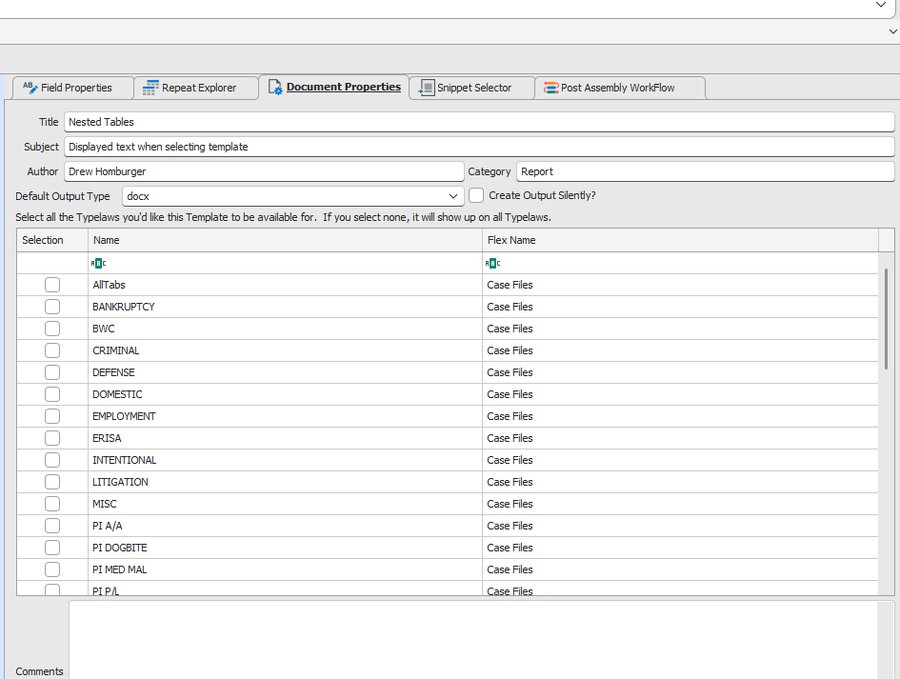Enable the ERISA checkbox
The width and height of the screenshot is (900, 679).
[x=52, y=438]
